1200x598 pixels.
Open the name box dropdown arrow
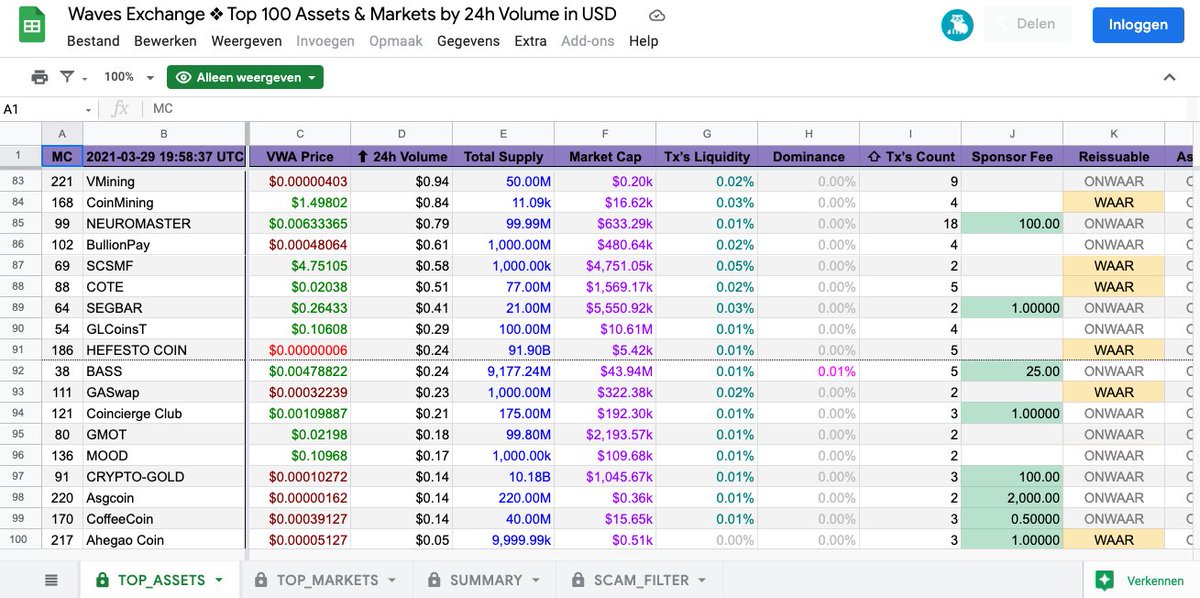point(88,109)
